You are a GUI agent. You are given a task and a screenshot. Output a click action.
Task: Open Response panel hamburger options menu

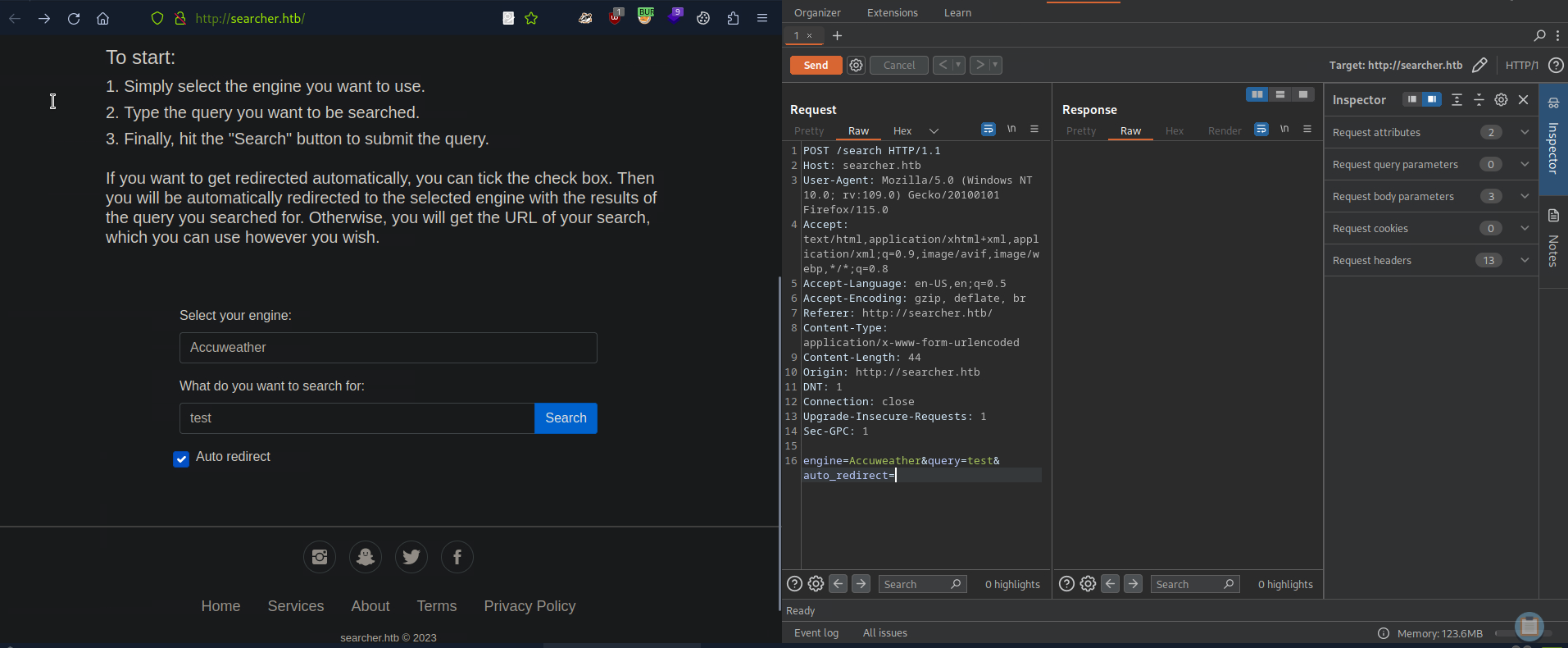pyautogui.click(x=1307, y=129)
